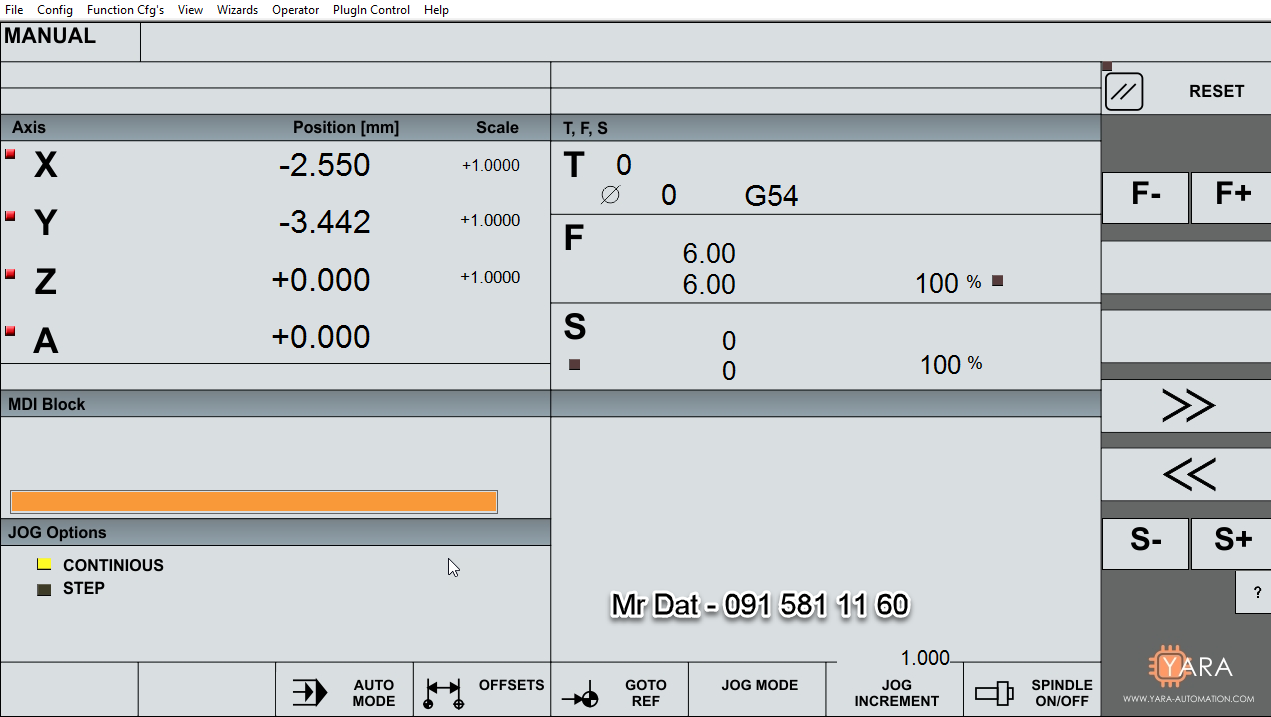This screenshot has height=717, width=1271.
Task: Click the question mark help button
Action: point(1256,593)
